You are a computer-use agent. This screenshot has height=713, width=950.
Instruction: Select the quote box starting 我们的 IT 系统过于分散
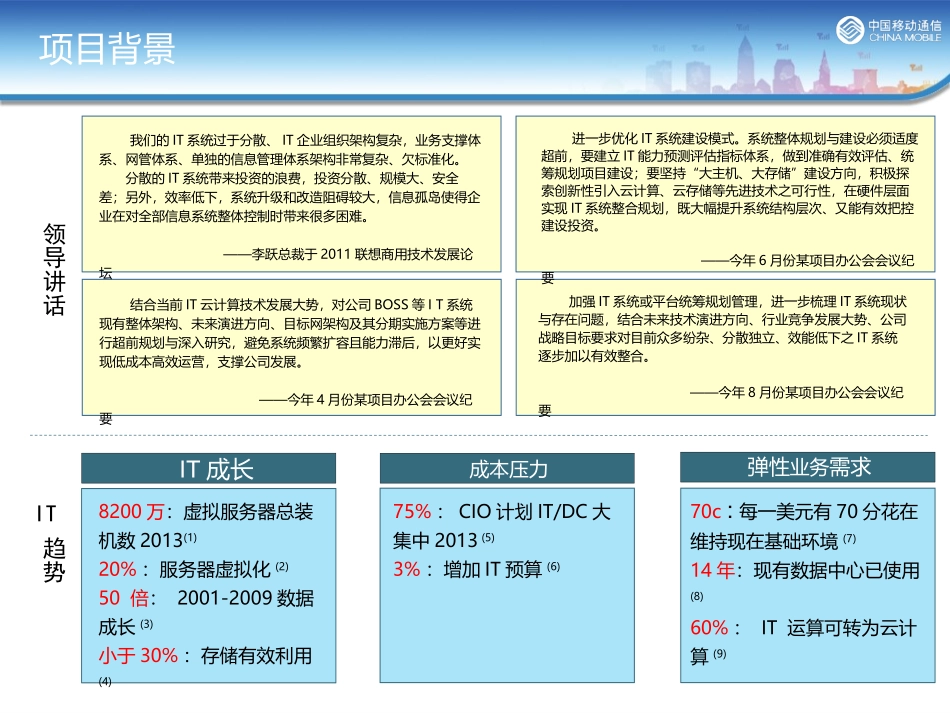coord(291,194)
